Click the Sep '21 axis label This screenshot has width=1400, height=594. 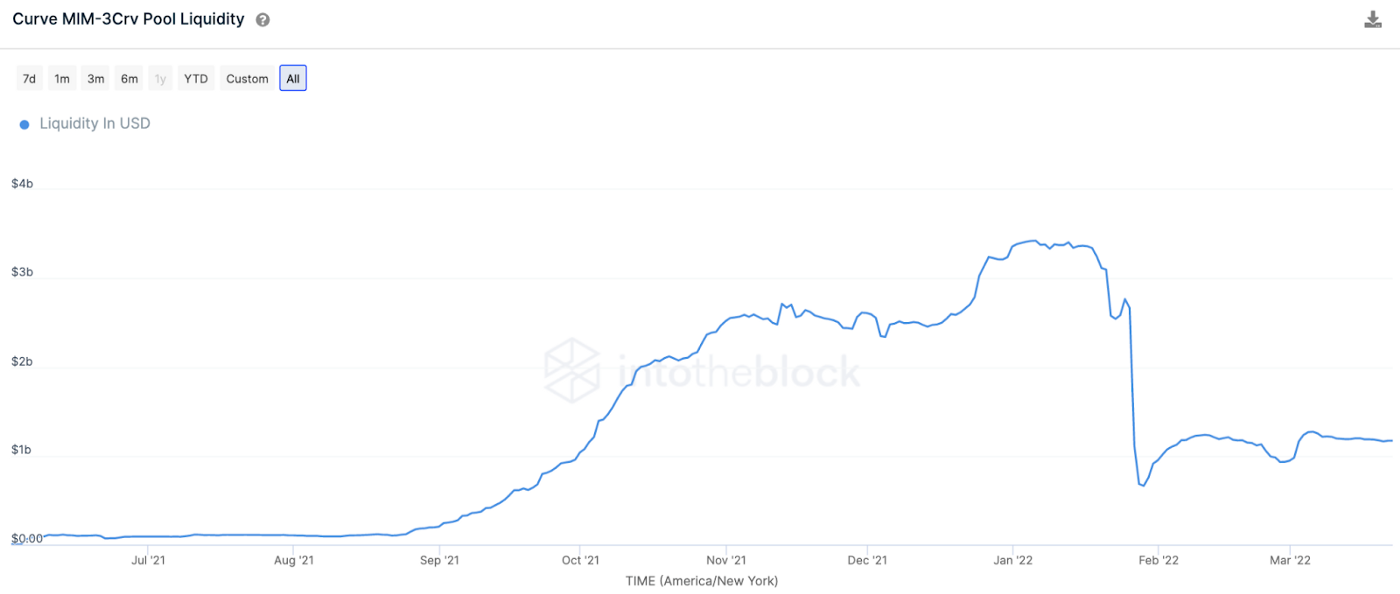[439, 561]
